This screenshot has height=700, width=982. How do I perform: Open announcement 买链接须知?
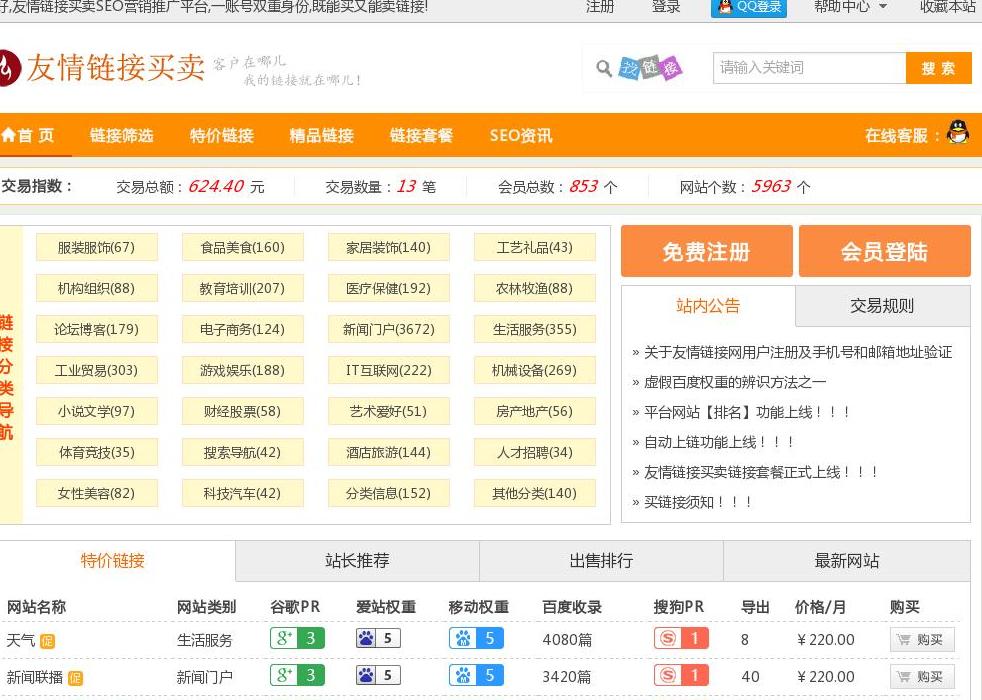point(697,502)
